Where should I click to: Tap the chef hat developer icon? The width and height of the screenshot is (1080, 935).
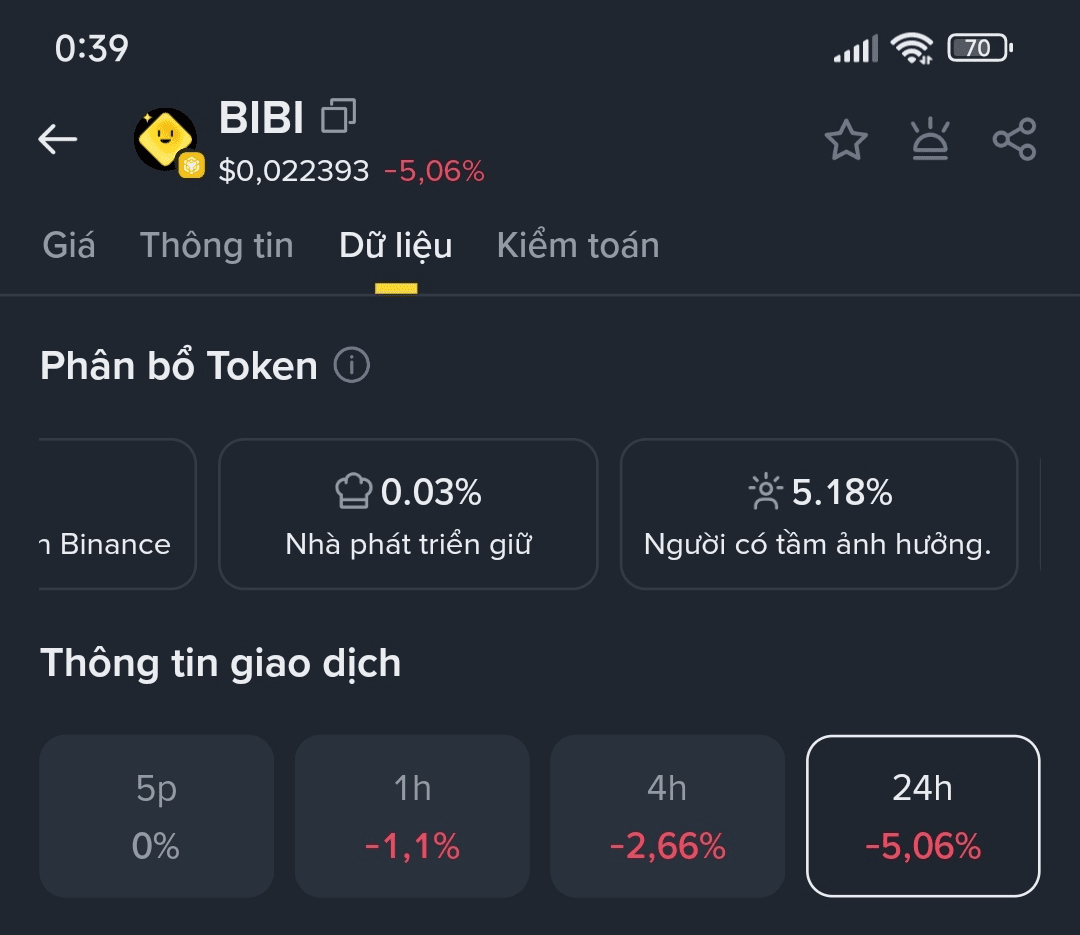click(x=353, y=492)
